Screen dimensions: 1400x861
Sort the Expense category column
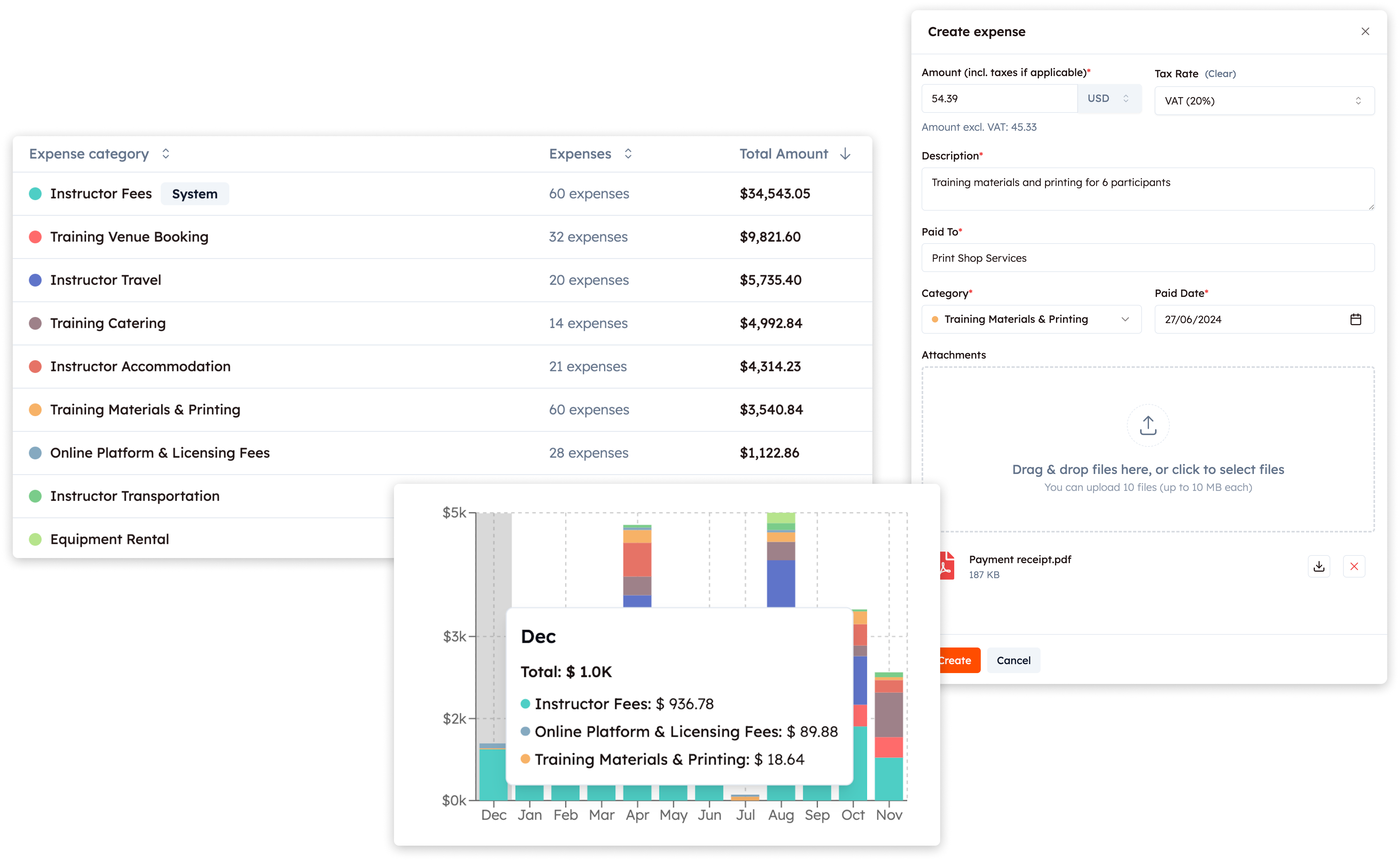(165, 154)
